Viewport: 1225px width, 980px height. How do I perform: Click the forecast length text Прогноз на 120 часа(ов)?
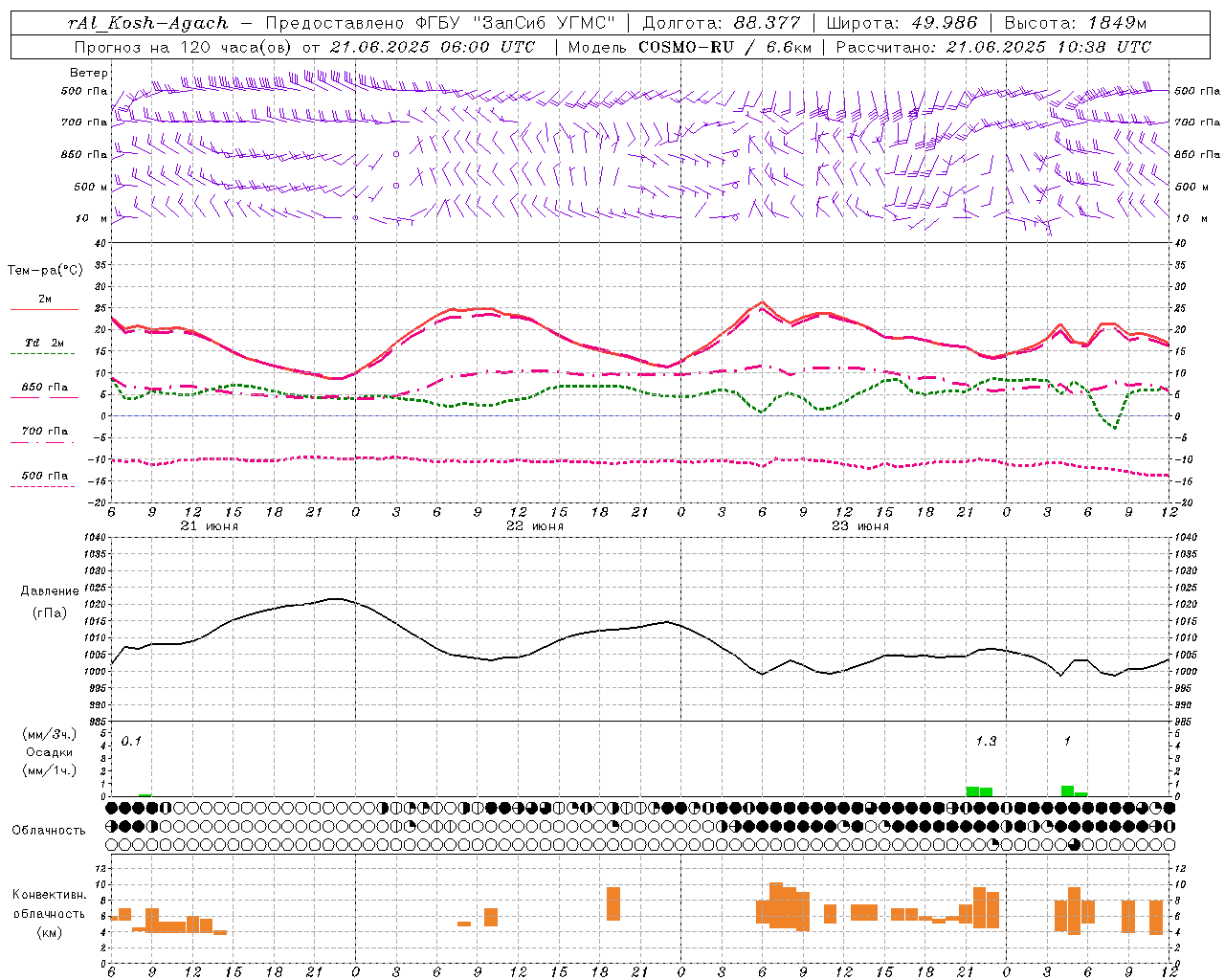click(184, 47)
